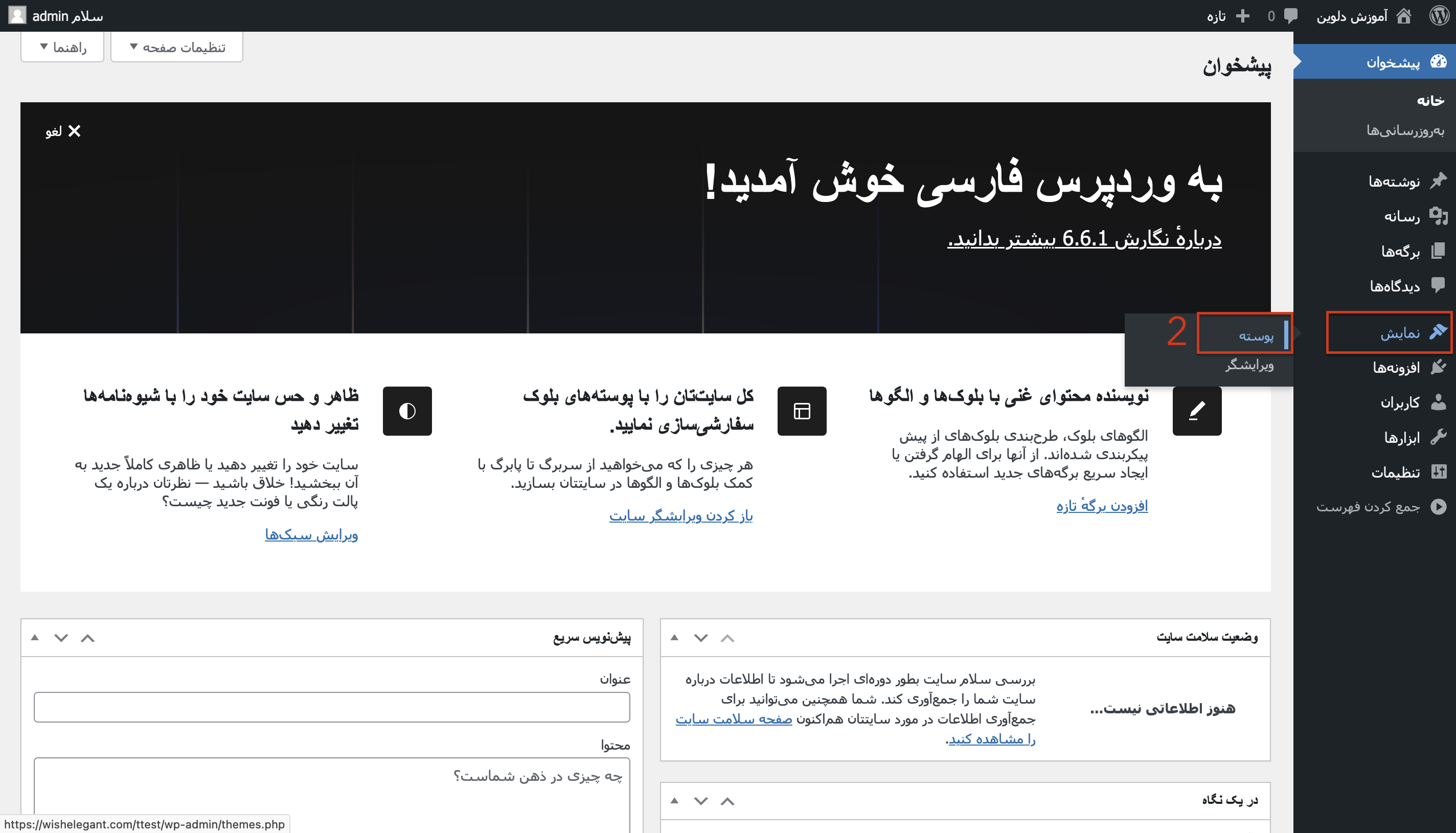Screen dimensions: 1456x833
Task: Collapse the در یک نگاه panel toggle
Action: [674, 801]
